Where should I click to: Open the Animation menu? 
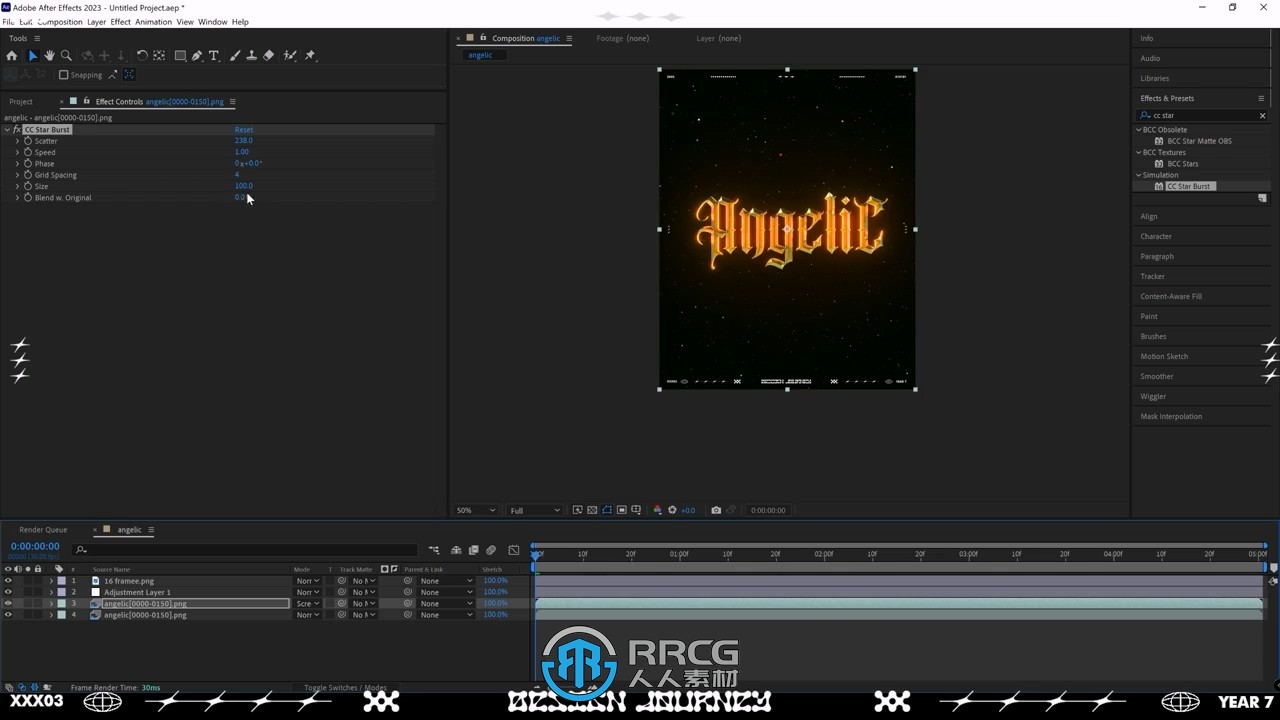pyautogui.click(x=153, y=22)
